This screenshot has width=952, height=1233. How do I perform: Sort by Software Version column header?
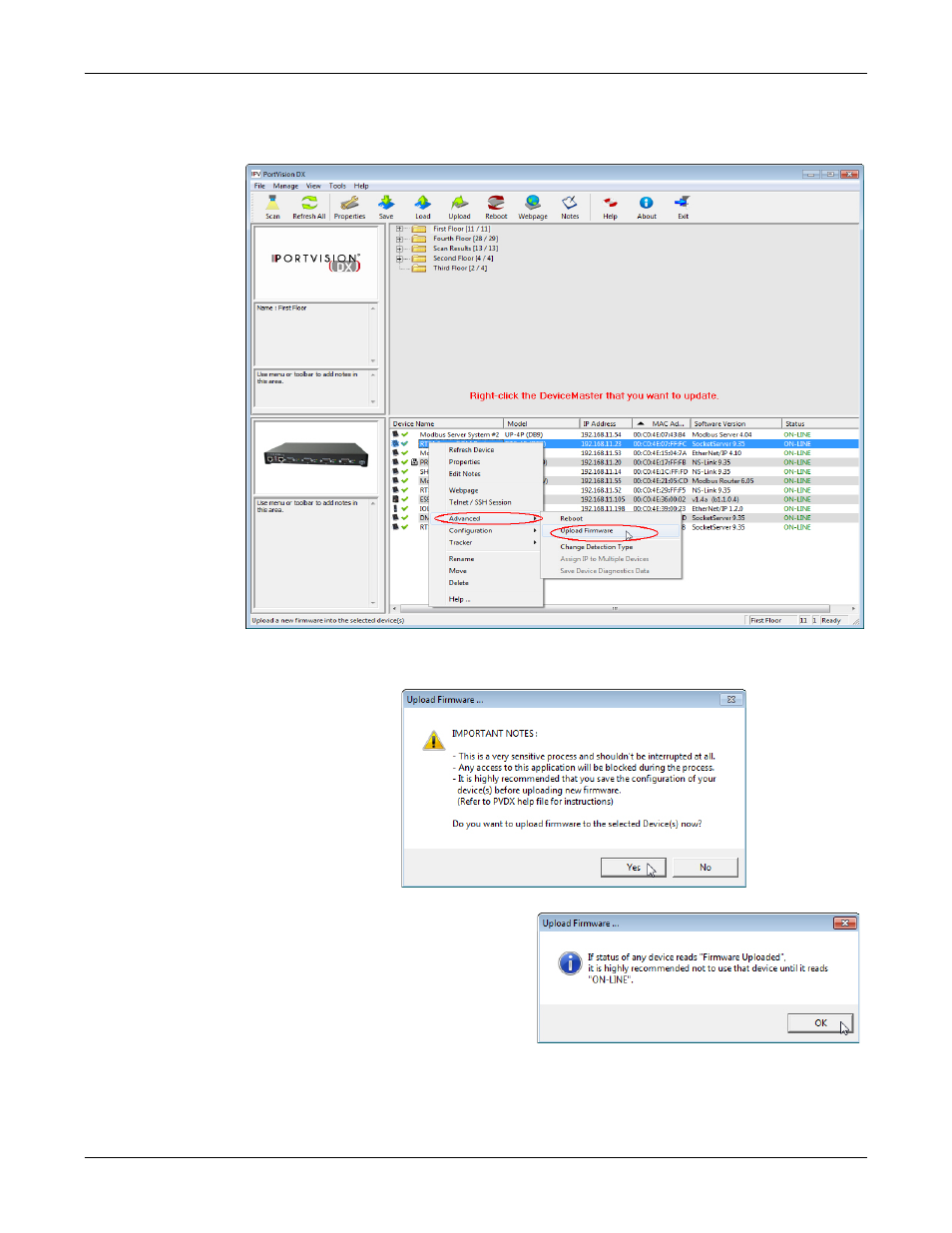[x=734, y=423]
